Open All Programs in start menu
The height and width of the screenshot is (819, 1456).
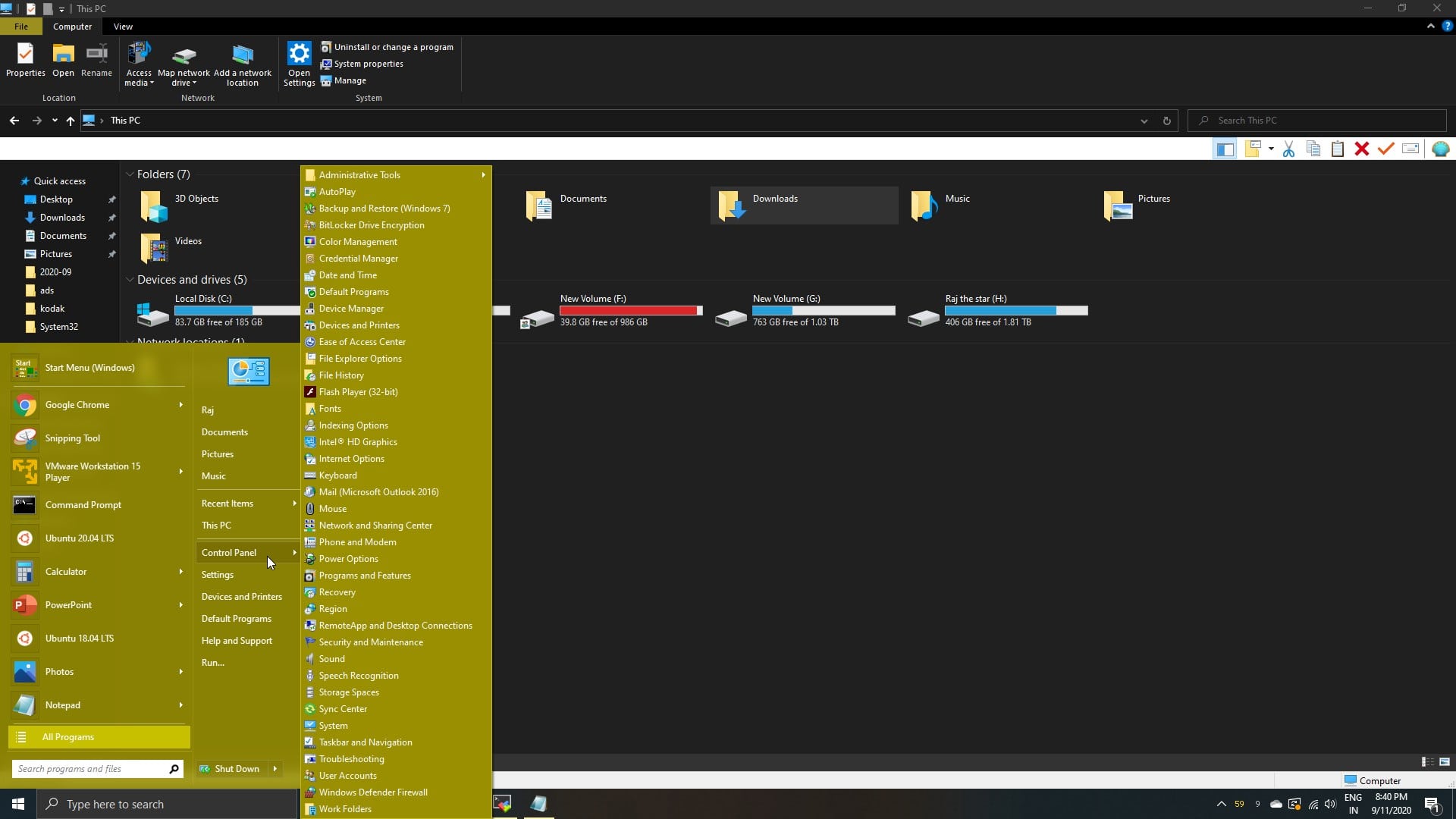(x=99, y=737)
